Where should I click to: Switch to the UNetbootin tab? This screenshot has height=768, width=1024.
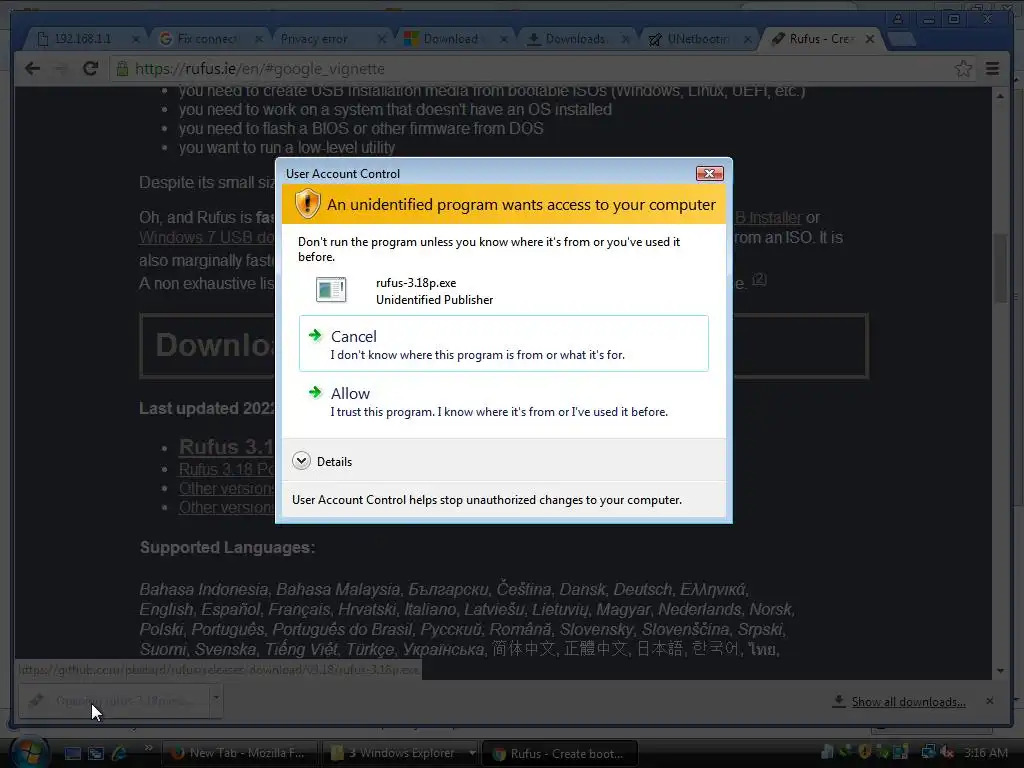point(697,39)
